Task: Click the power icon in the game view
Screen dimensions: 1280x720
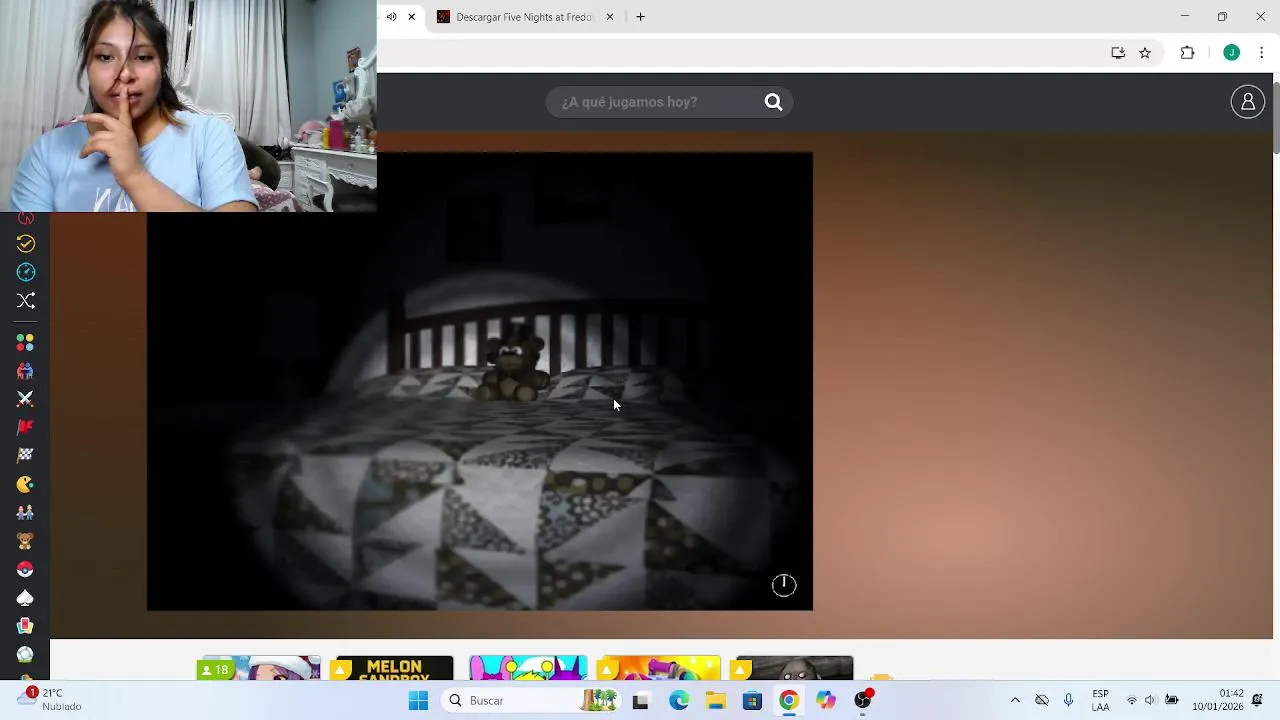Action: (784, 585)
